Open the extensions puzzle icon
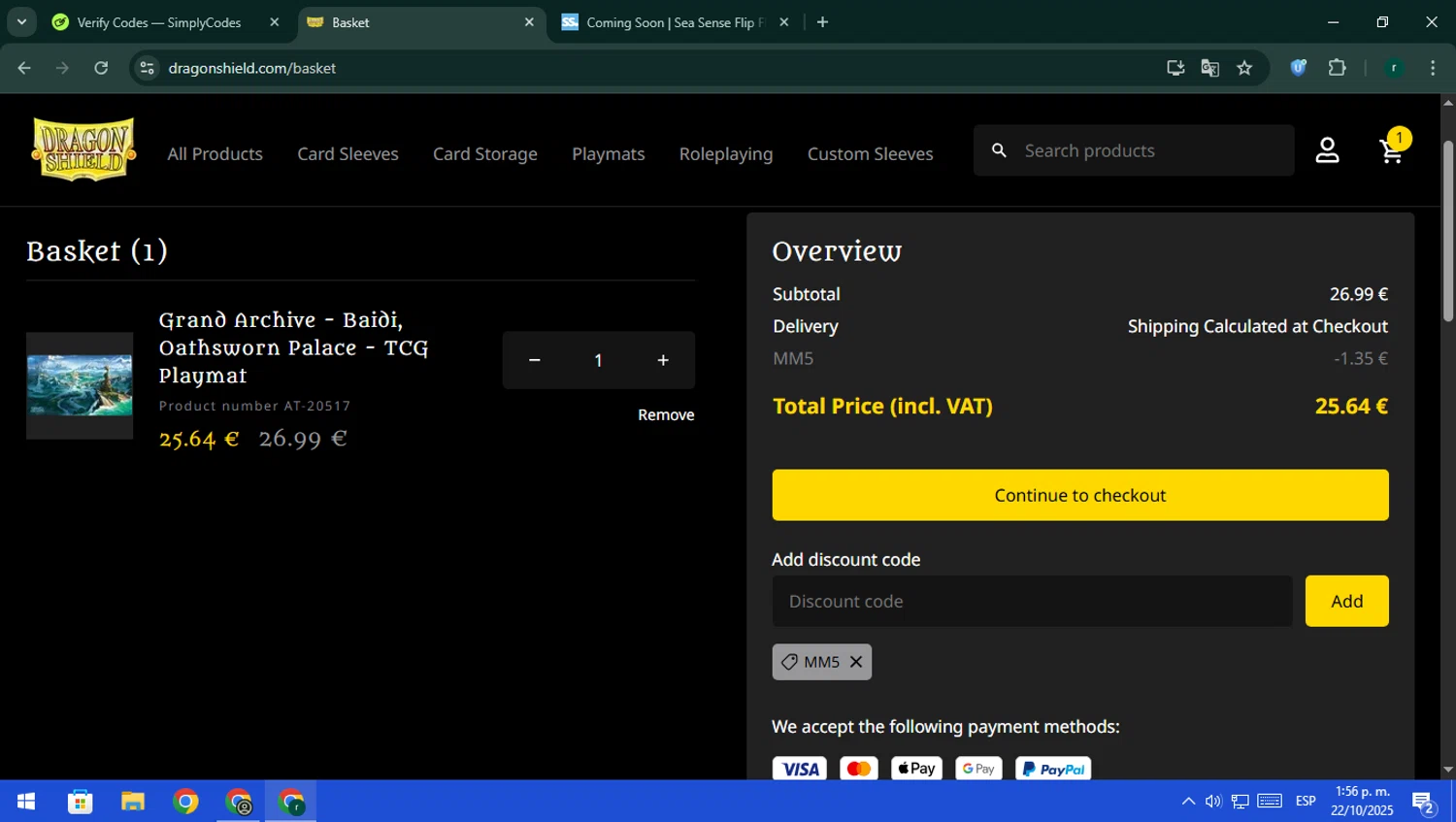Screen dimensions: 1456x822 click(1337, 68)
